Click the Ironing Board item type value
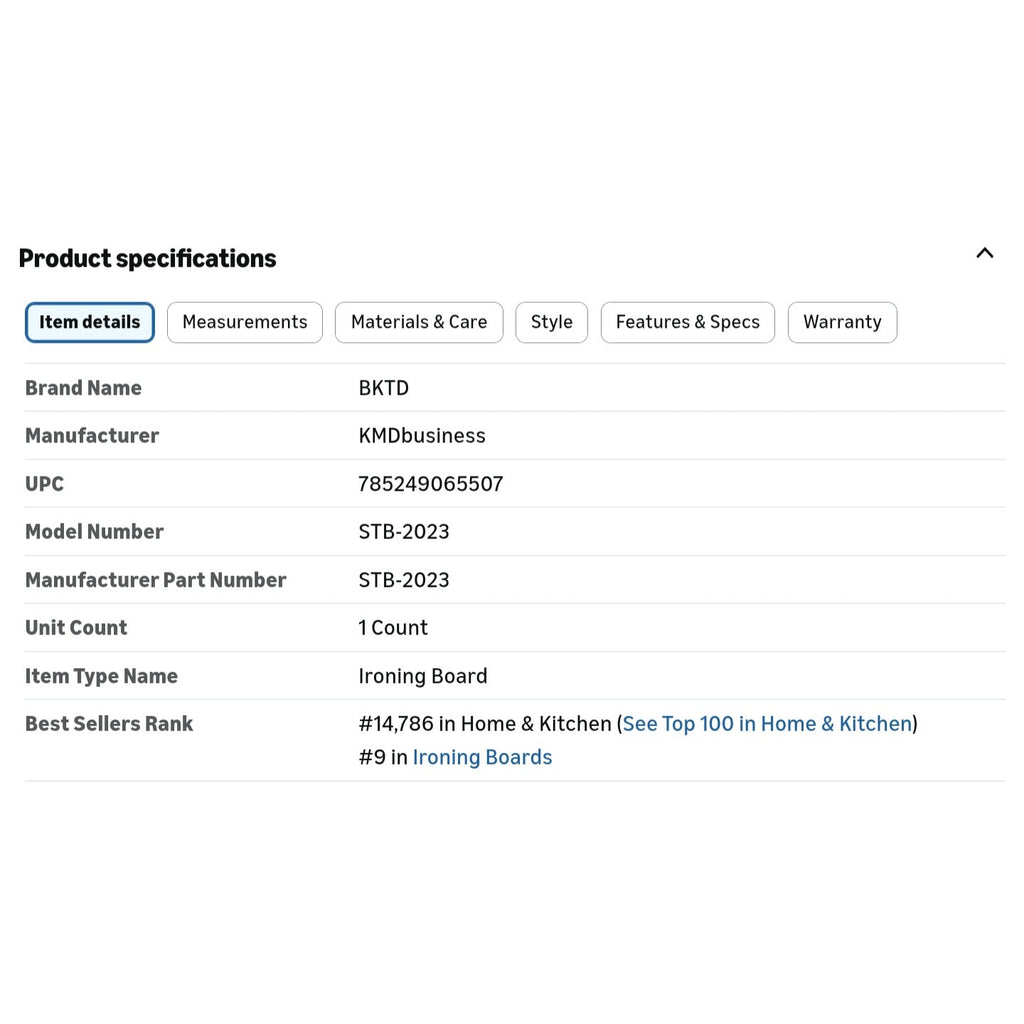 (x=423, y=676)
